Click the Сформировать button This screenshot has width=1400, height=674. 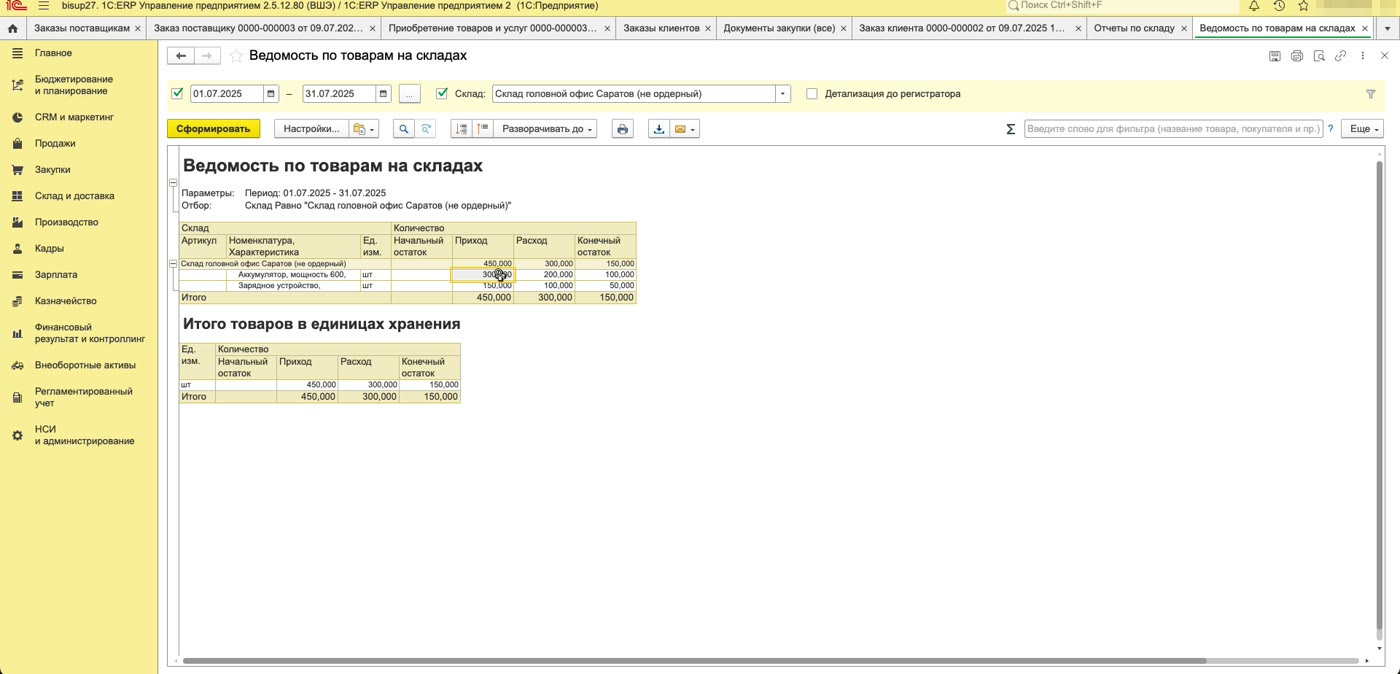click(x=213, y=129)
